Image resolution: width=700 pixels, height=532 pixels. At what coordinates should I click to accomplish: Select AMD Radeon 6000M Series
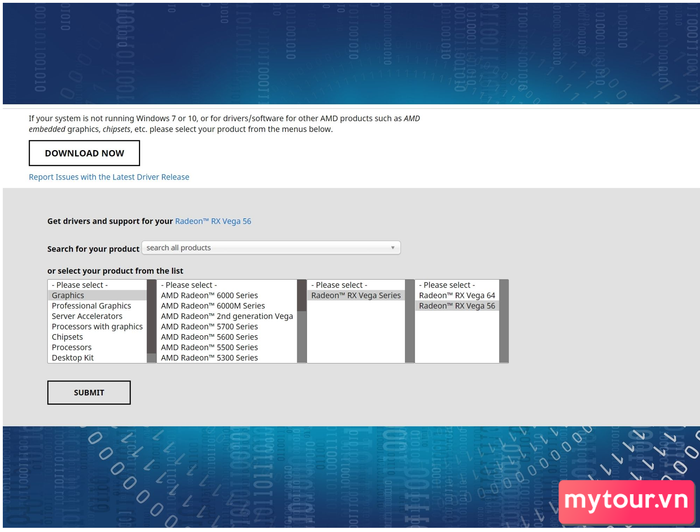(227, 306)
